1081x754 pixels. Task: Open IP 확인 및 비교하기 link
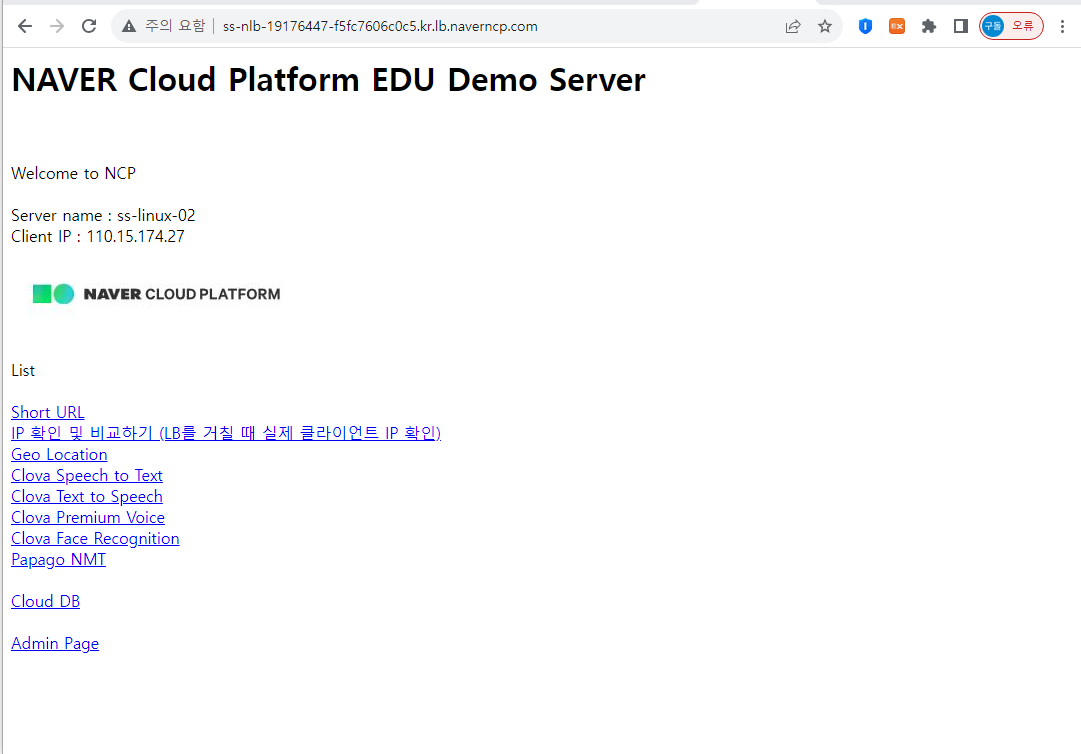226,433
